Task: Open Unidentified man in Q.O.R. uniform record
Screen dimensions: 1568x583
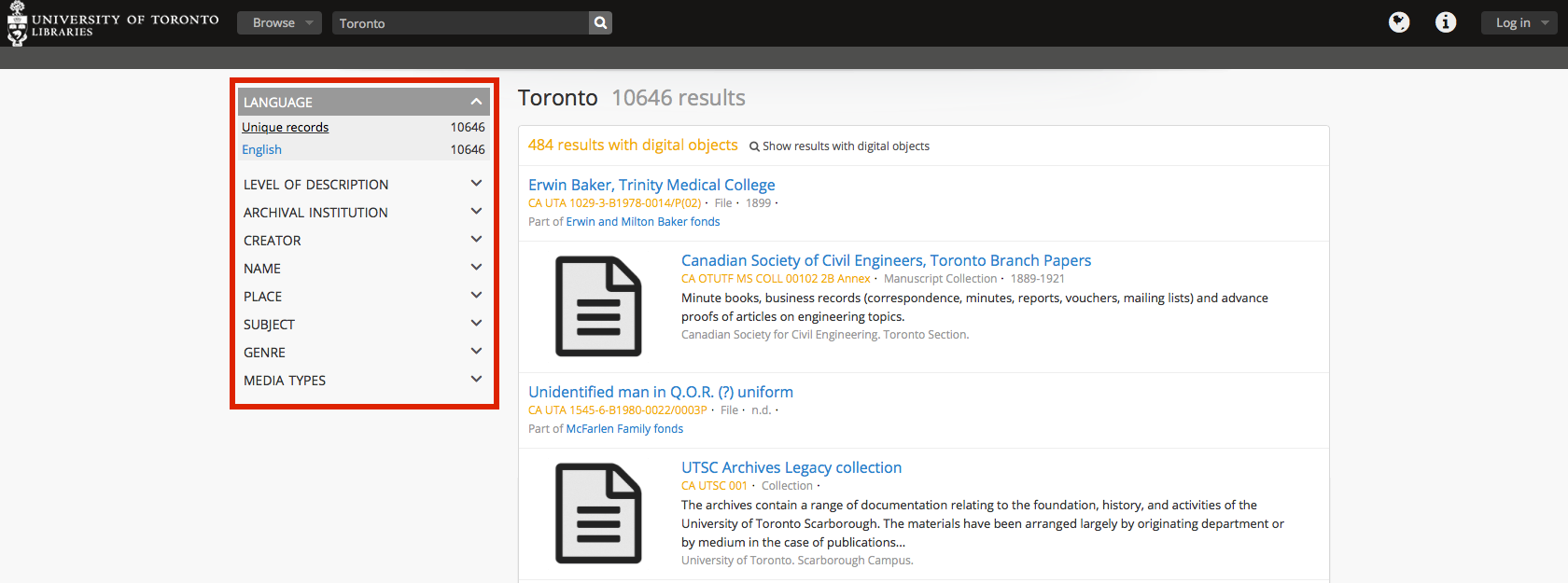Action: click(661, 392)
